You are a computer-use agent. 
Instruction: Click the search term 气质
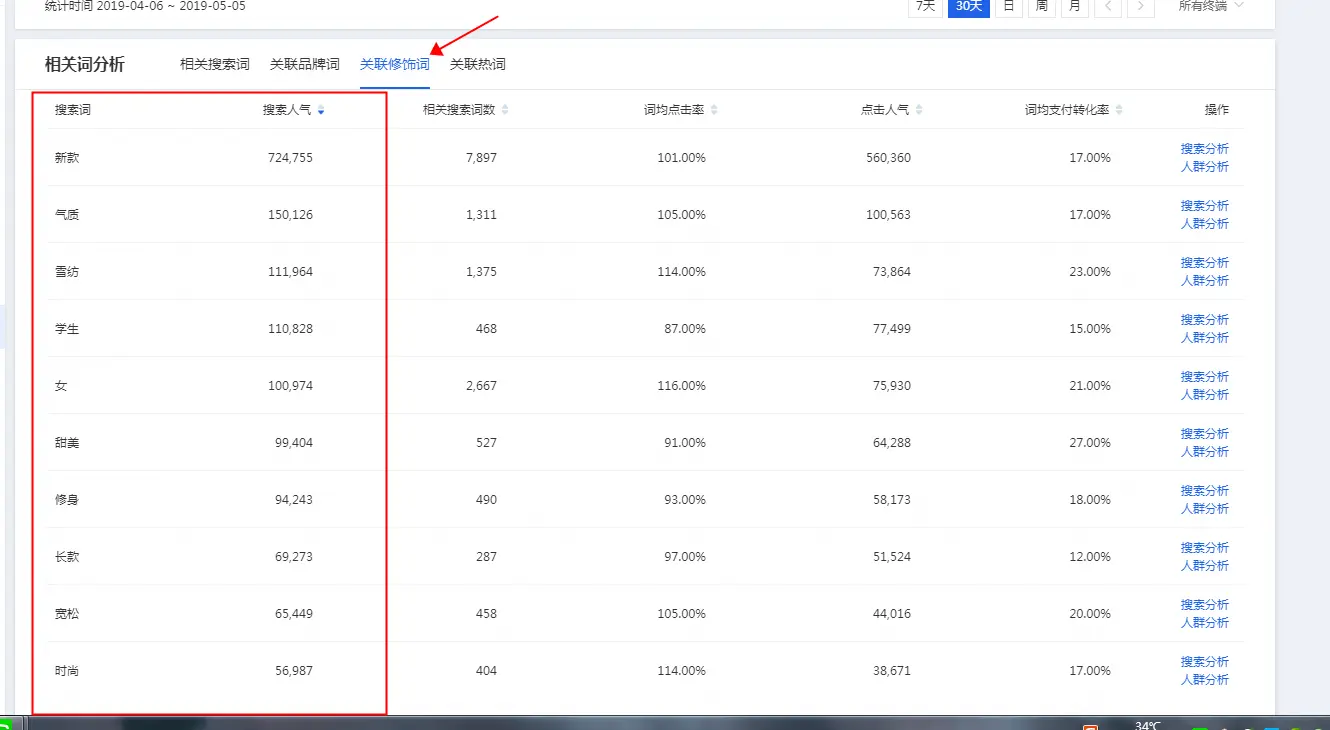[x=67, y=215]
